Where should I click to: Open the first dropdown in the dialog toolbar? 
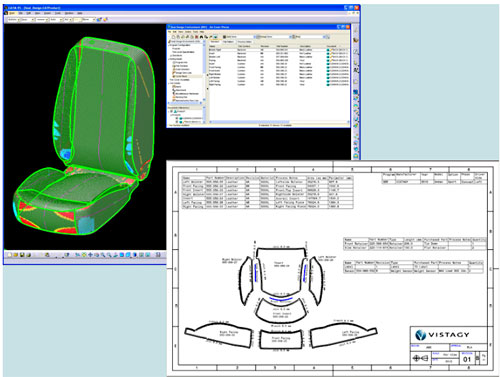click(x=240, y=37)
